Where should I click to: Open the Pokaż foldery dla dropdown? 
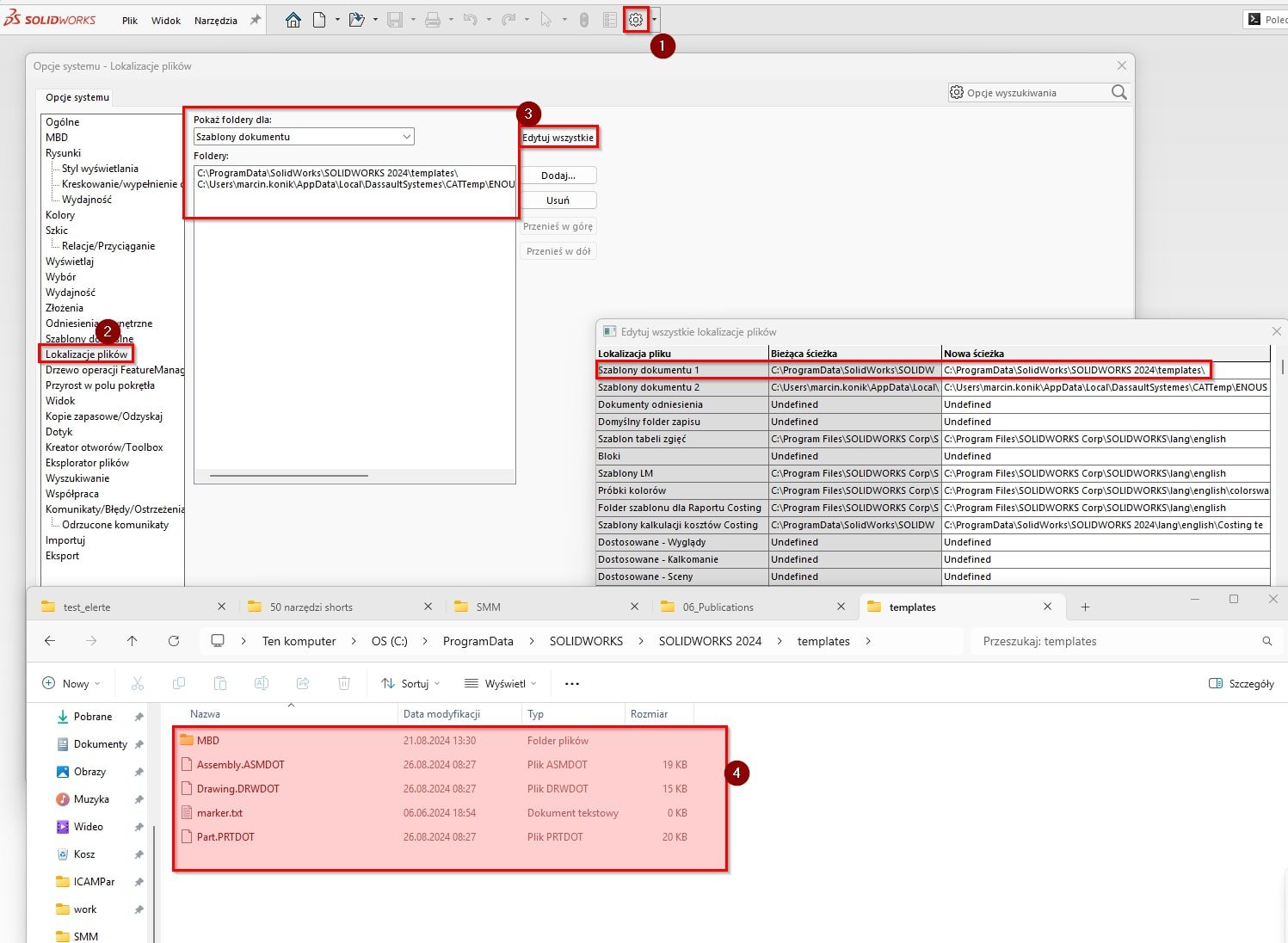click(304, 137)
